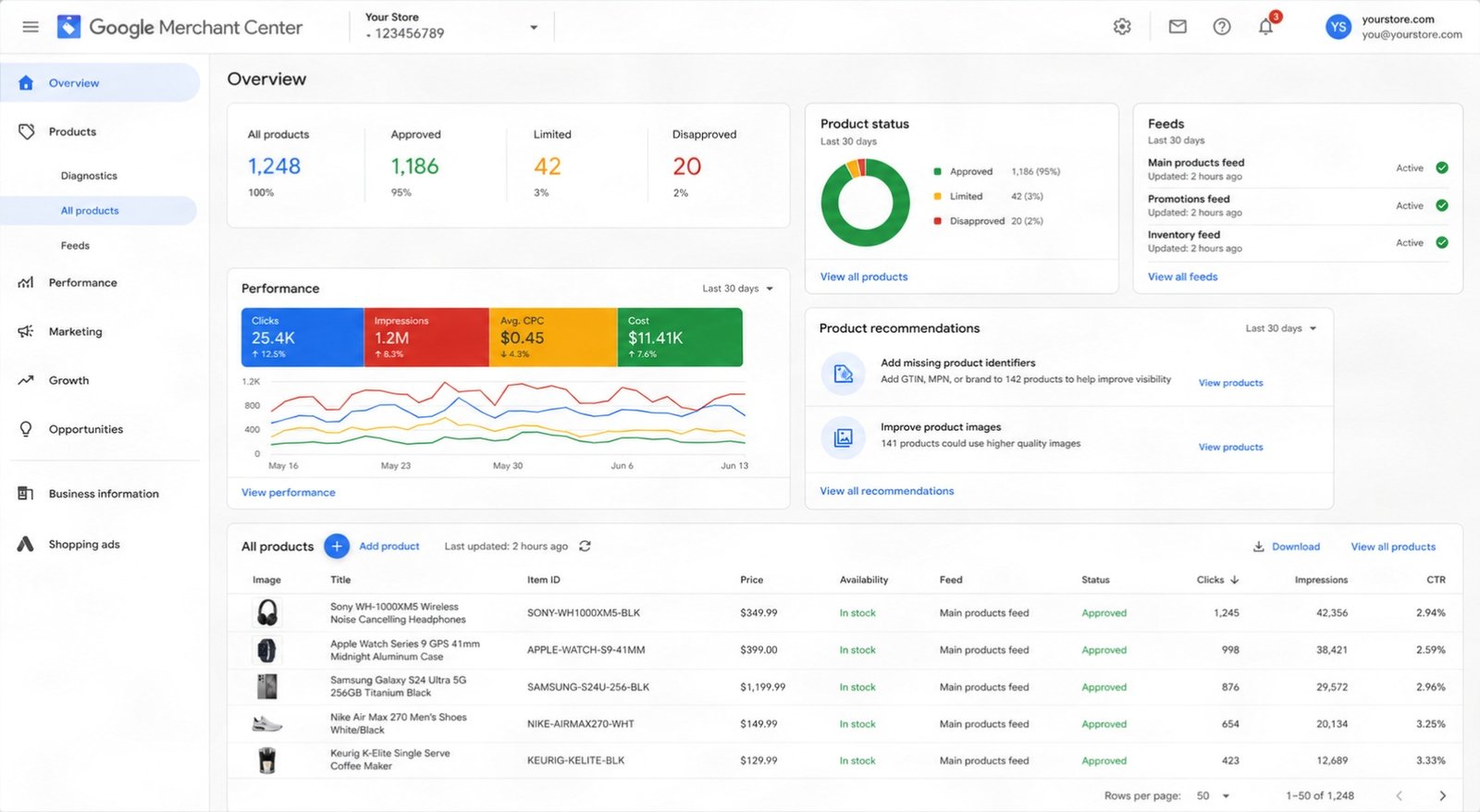Image resolution: width=1480 pixels, height=812 pixels.
Task: Click View all recommendations link
Action: coord(886,491)
